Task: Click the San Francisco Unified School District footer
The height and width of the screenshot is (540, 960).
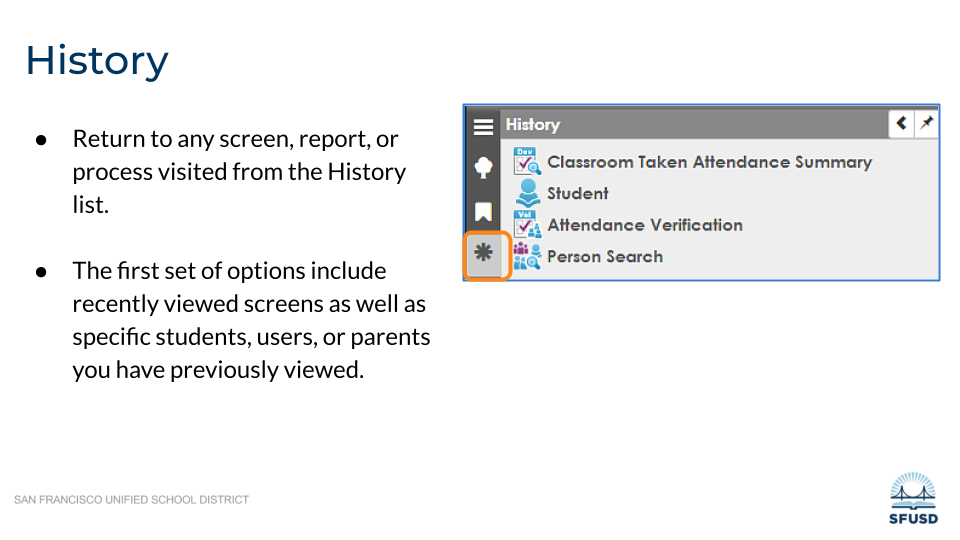Action: click(x=131, y=499)
